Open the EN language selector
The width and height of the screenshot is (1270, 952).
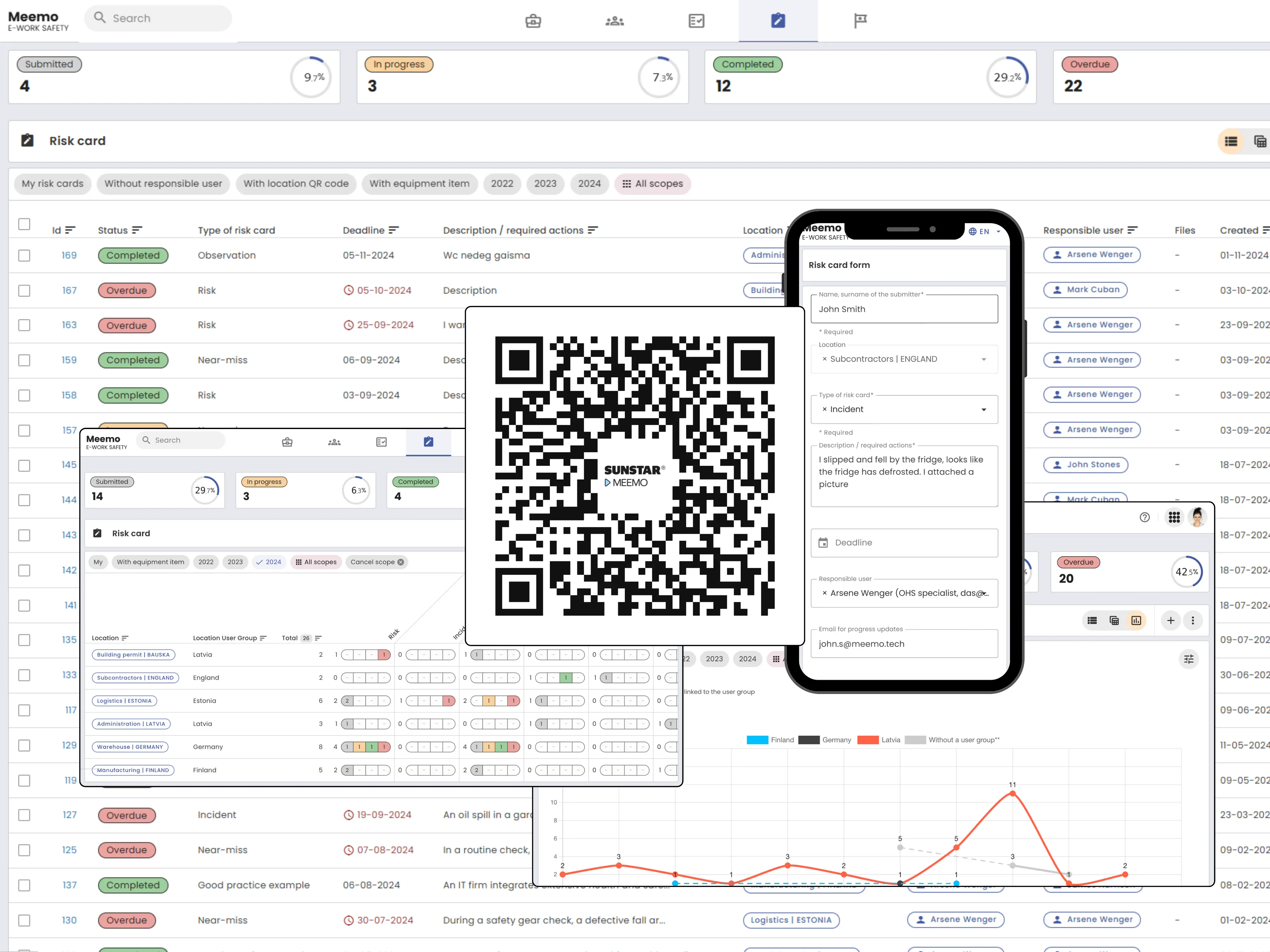[x=984, y=231]
